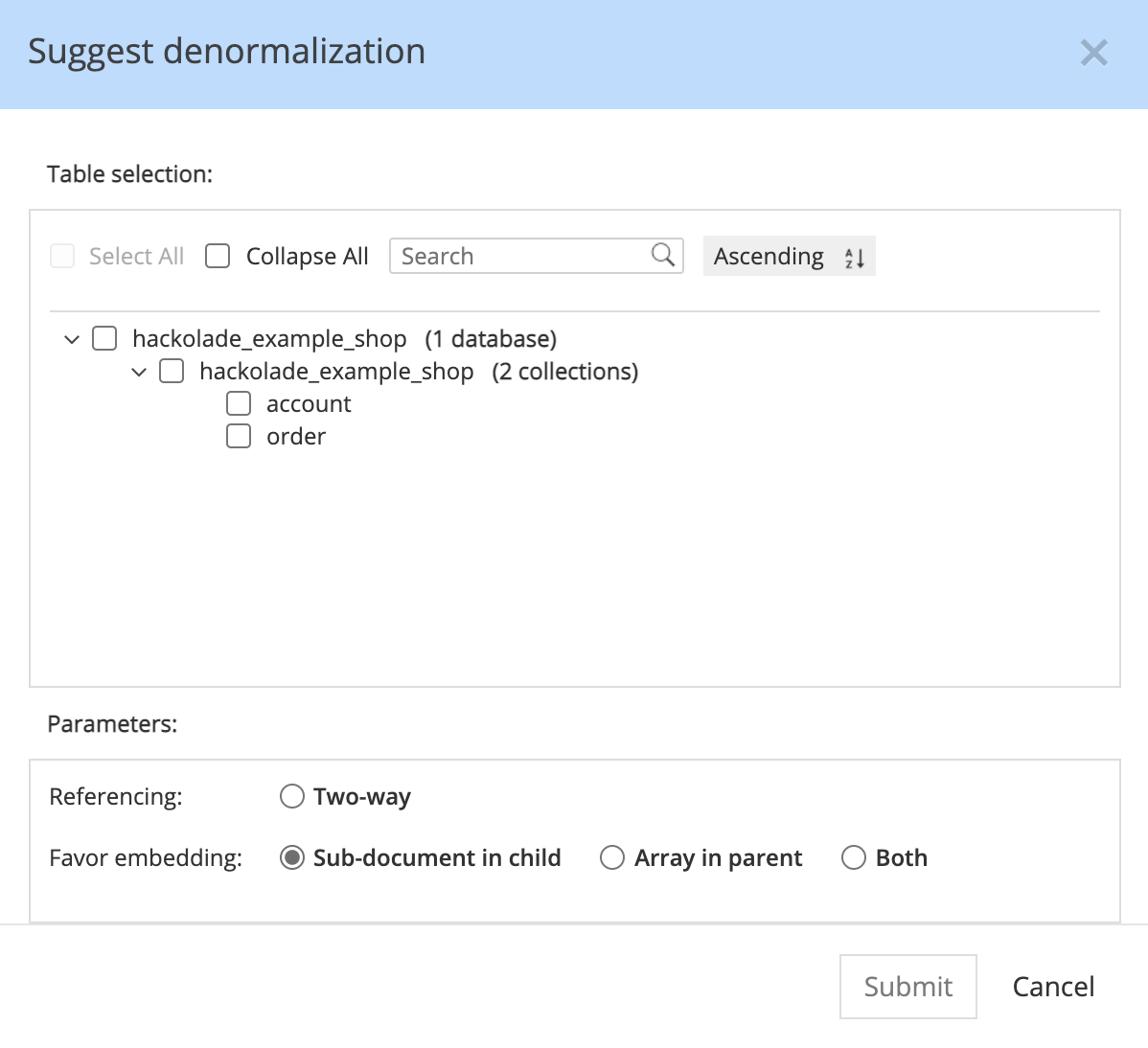
Task: Check the hackolade_example_shop database checkbox
Action: [103, 338]
